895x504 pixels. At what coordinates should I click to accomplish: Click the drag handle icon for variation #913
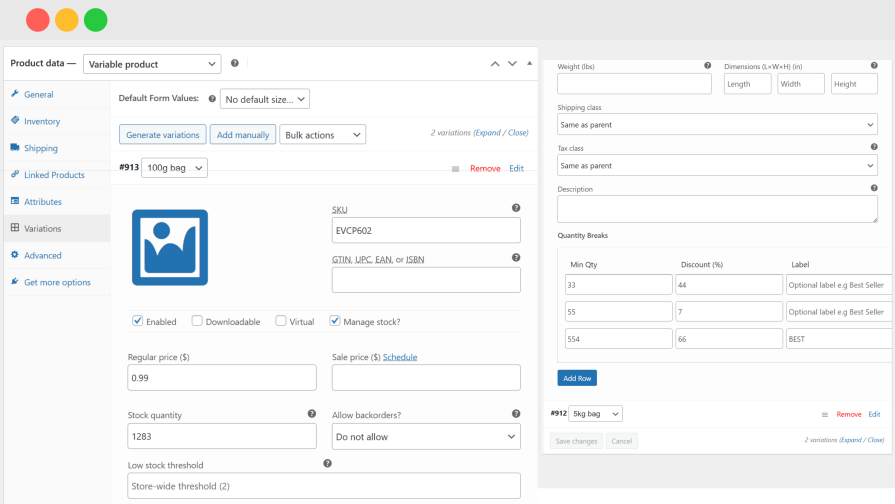click(x=455, y=169)
